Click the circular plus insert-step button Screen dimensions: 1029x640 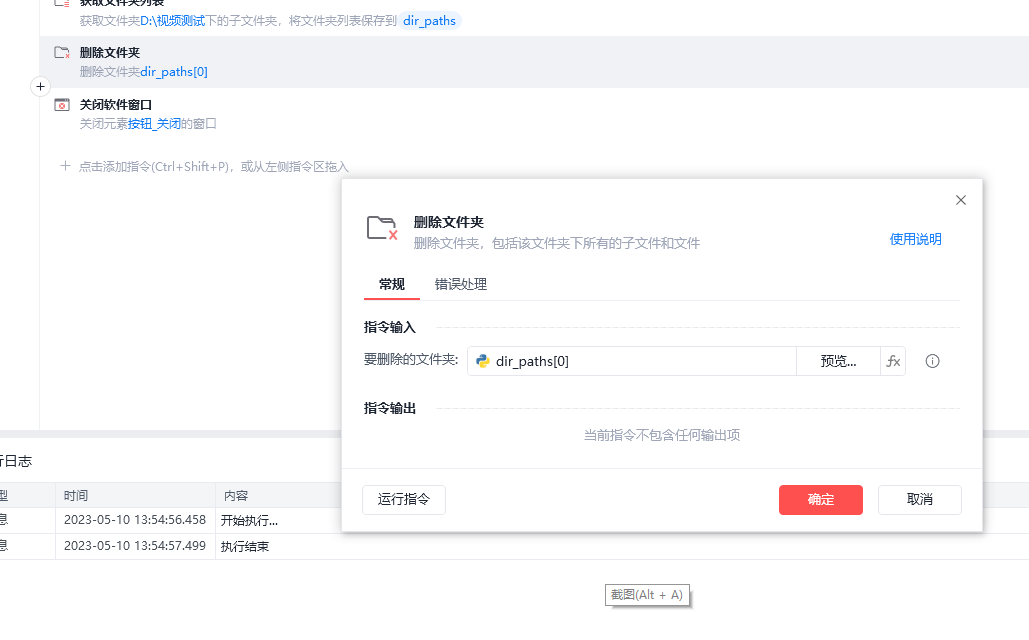pos(41,87)
